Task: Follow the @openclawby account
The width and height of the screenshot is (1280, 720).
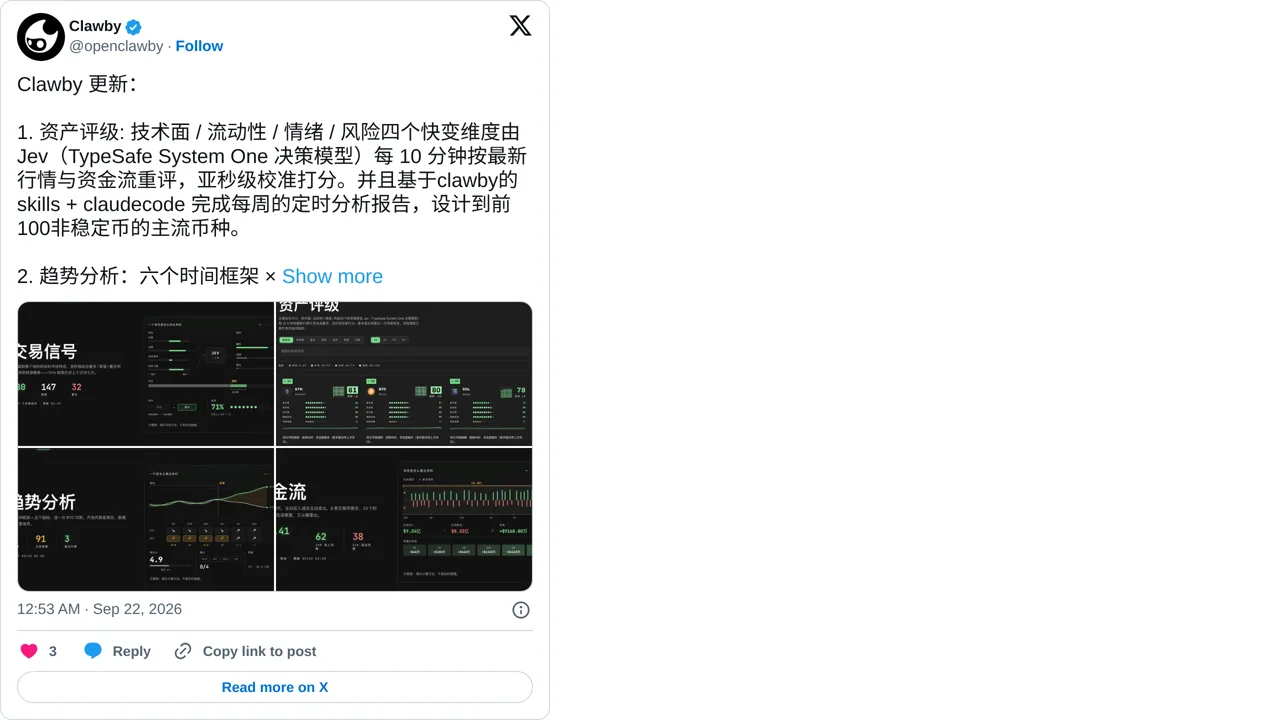Action: tap(199, 46)
